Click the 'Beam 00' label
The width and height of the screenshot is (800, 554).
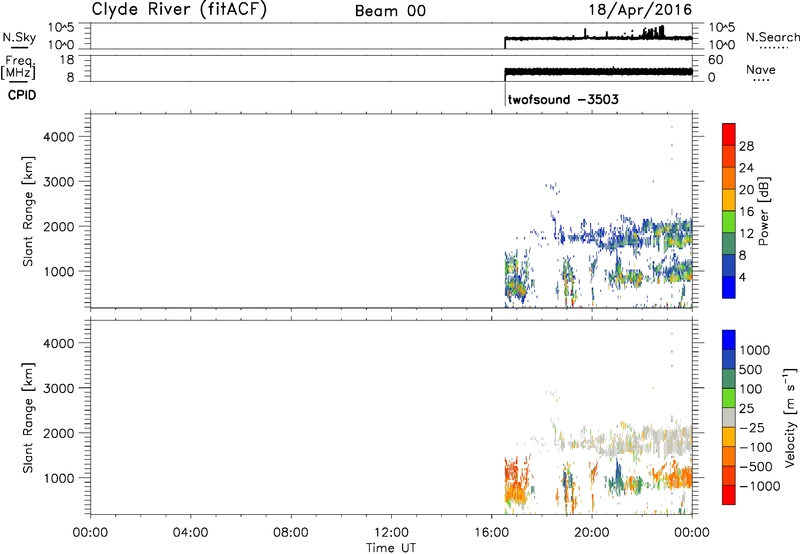(390, 11)
